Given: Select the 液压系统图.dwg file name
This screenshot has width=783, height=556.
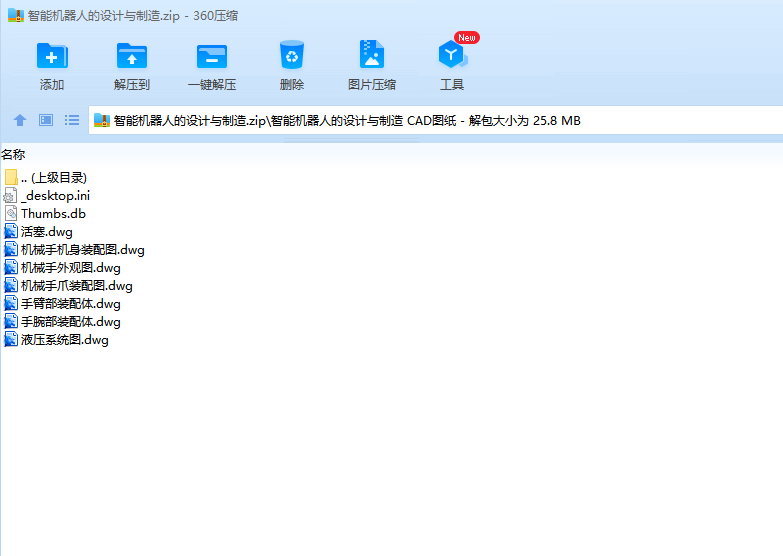Looking at the screenshot, I should (65, 339).
